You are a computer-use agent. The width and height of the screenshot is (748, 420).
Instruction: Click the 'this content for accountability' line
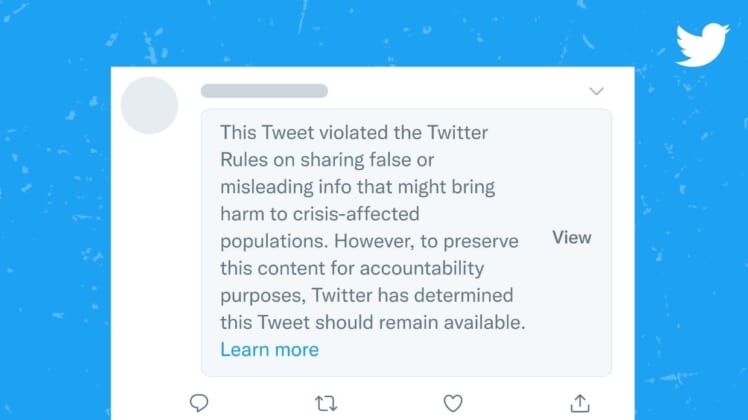pyautogui.click(x=352, y=268)
